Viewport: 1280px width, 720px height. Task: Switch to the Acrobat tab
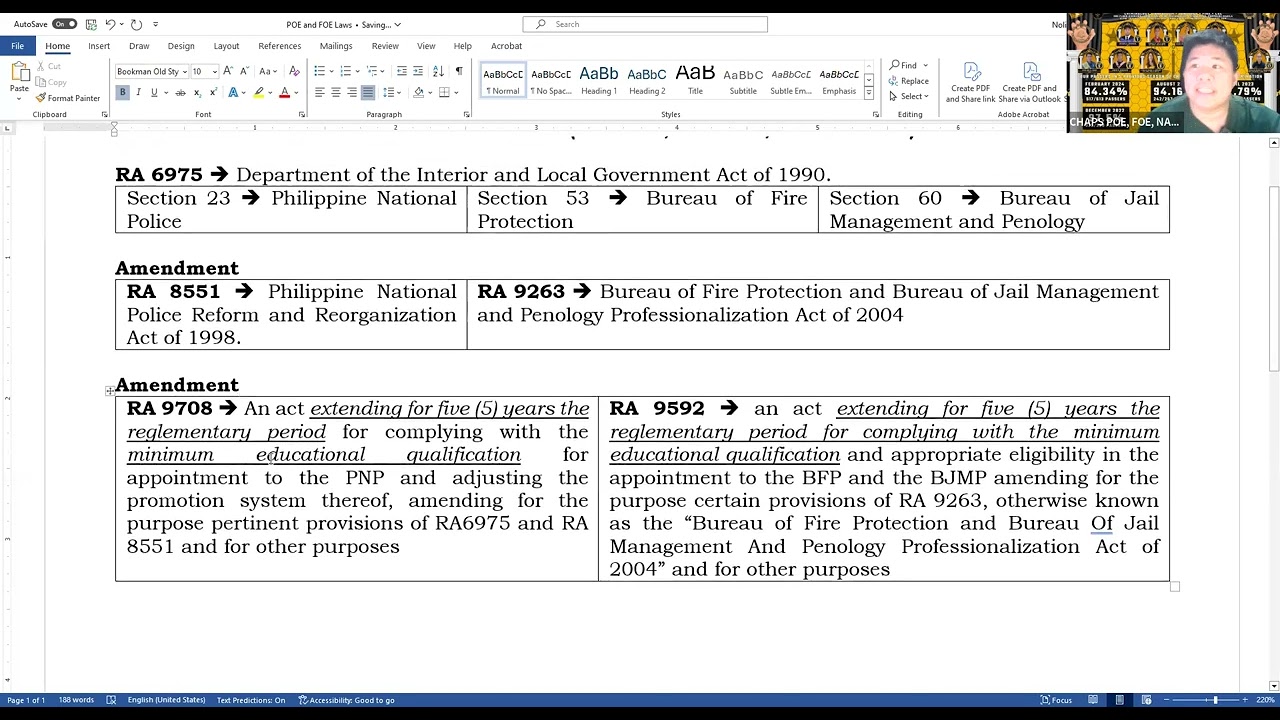[x=506, y=46]
